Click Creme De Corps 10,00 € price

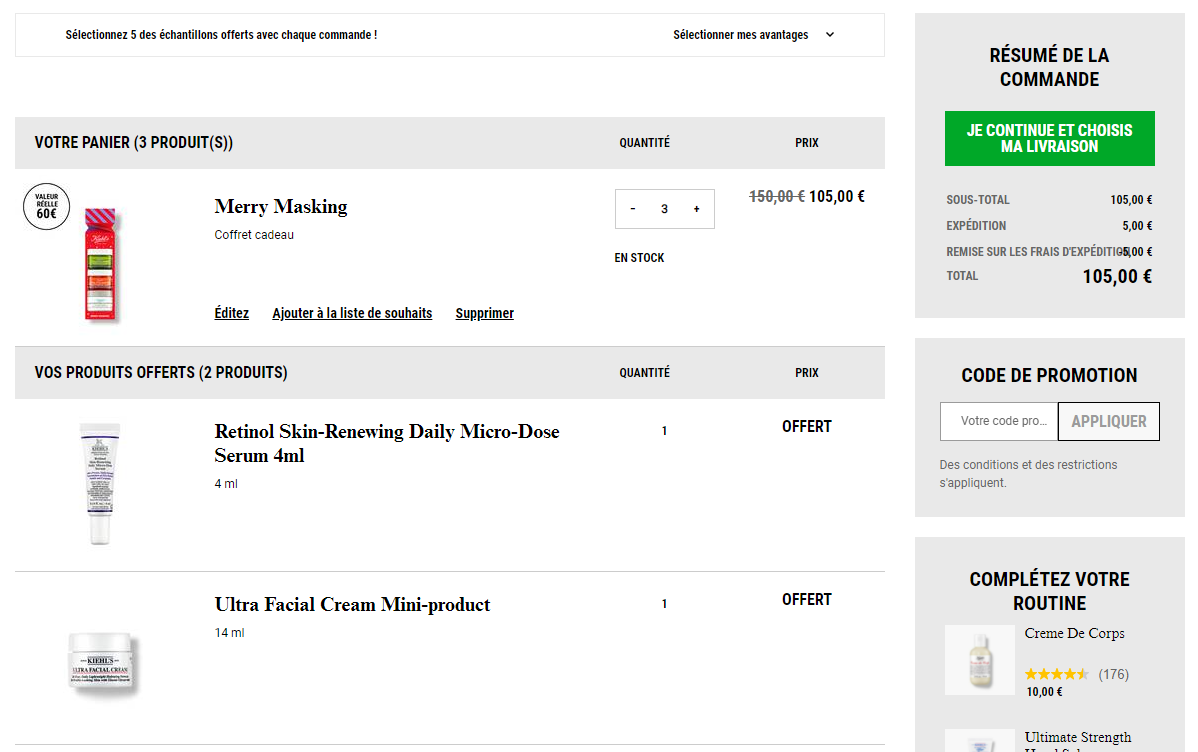pyautogui.click(x=1044, y=692)
